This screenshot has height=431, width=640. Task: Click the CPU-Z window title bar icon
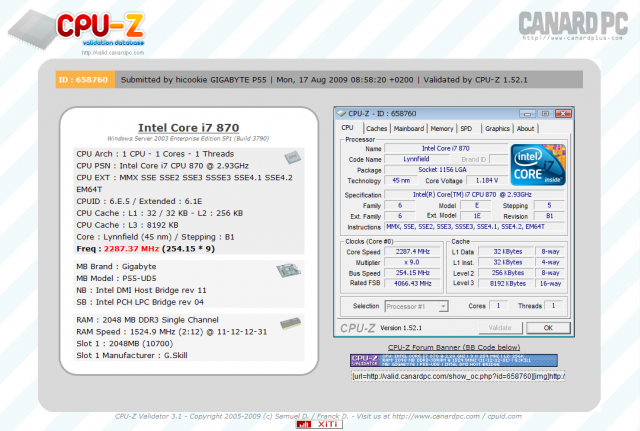click(341, 113)
